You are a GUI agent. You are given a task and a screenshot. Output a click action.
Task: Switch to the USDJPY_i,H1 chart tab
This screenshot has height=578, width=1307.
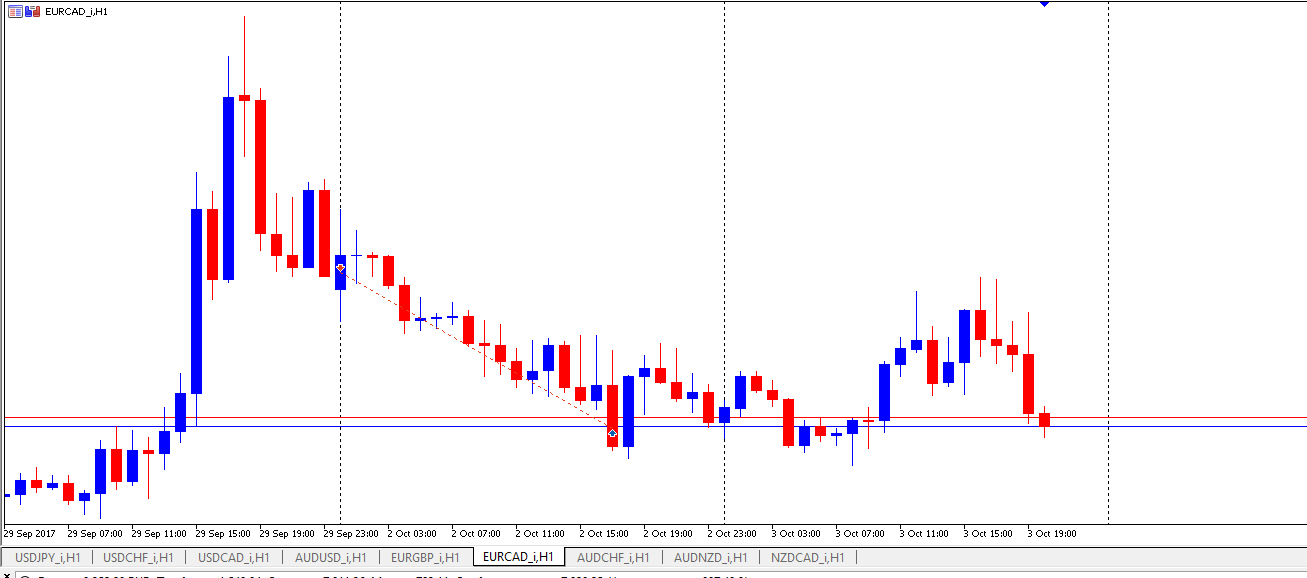pyautogui.click(x=47, y=557)
